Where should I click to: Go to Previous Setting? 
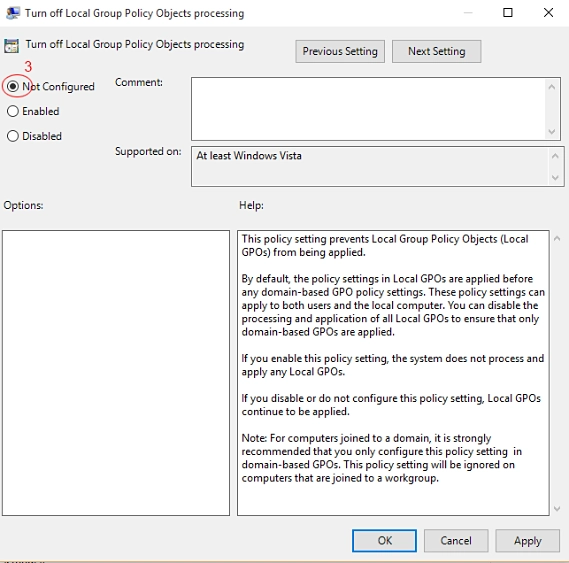pos(340,52)
